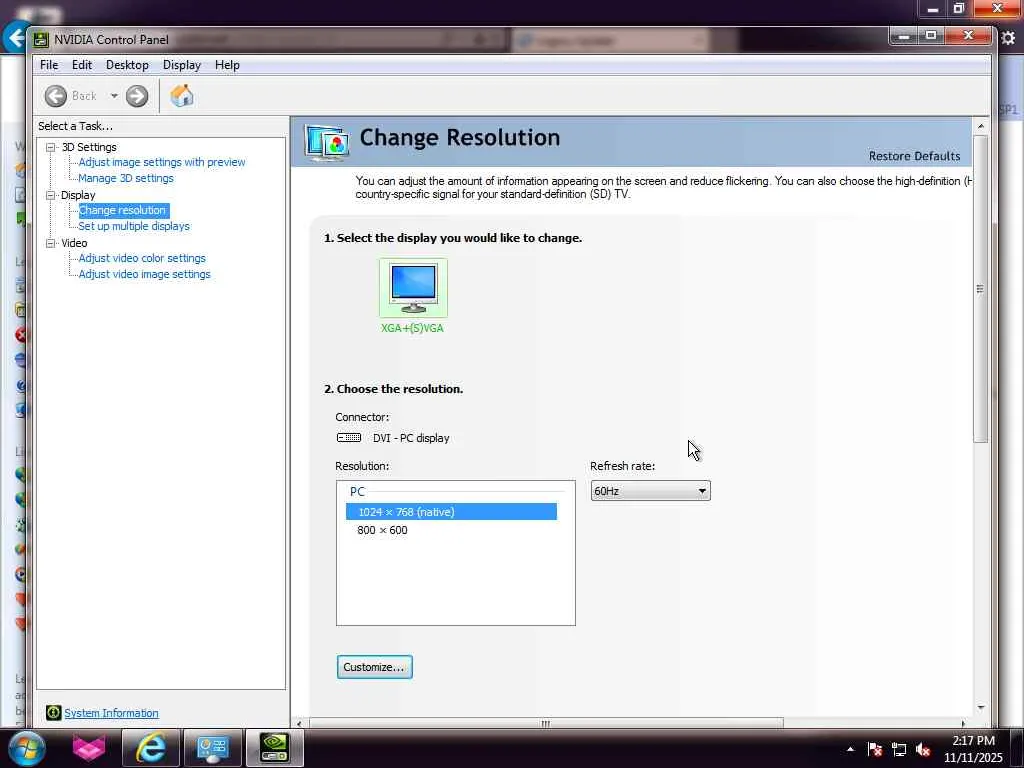Click the horizontal scrollbar thumb
This screenshot has height=768, width=1024.
546,723
